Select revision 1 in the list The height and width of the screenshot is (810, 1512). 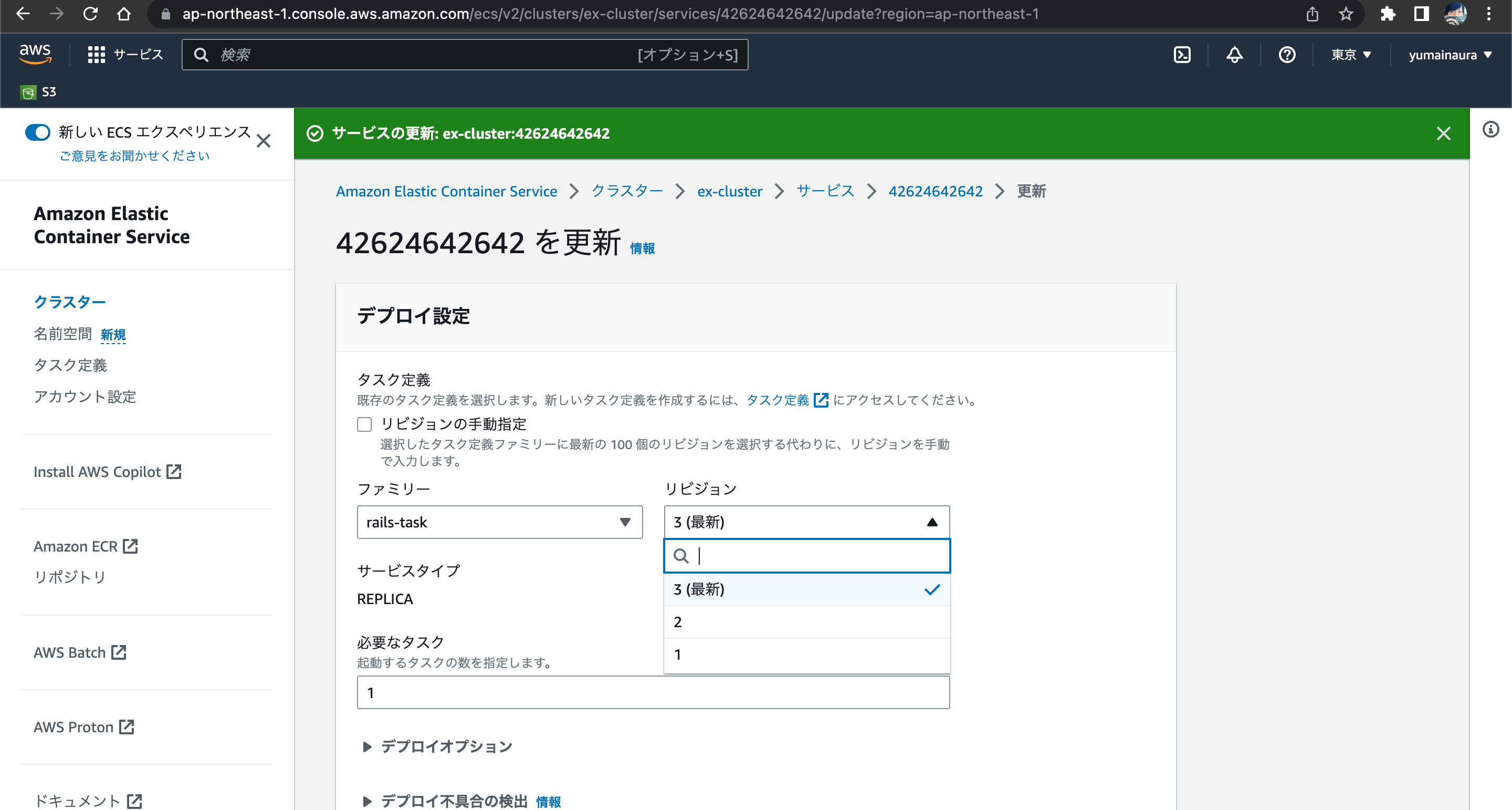click(806, 655)
